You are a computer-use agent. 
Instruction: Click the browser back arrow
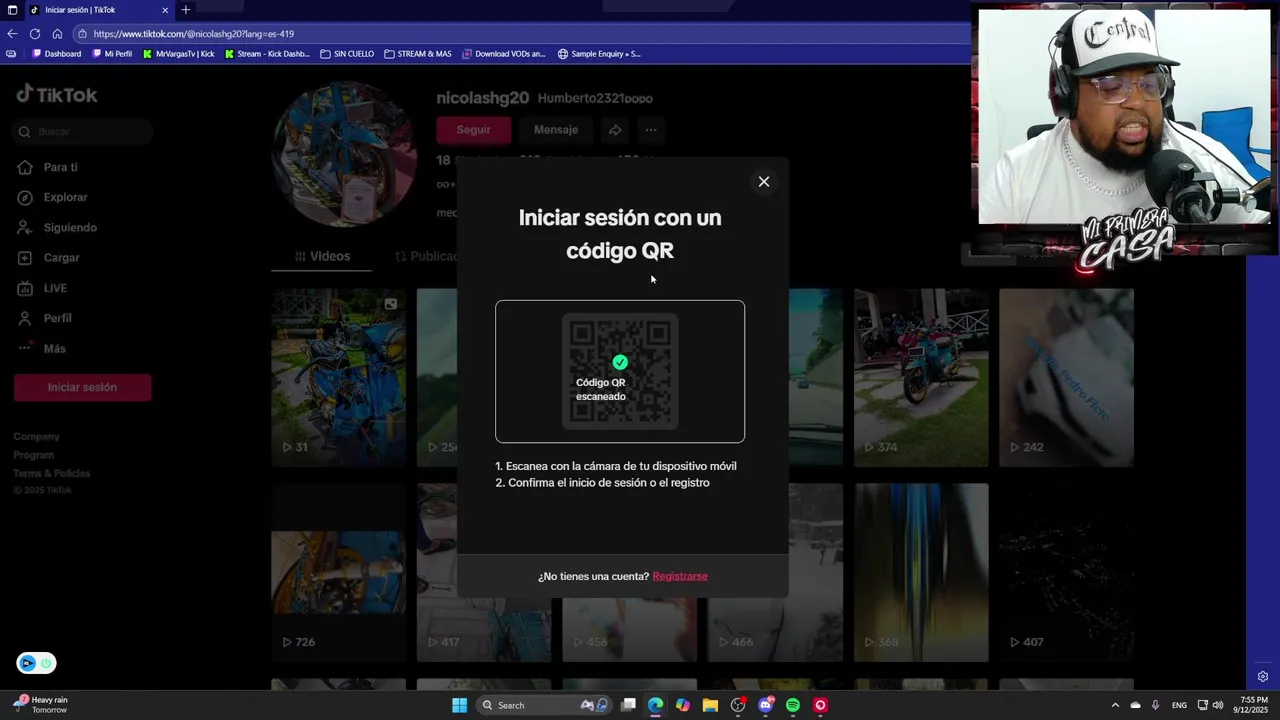[12, 33]
